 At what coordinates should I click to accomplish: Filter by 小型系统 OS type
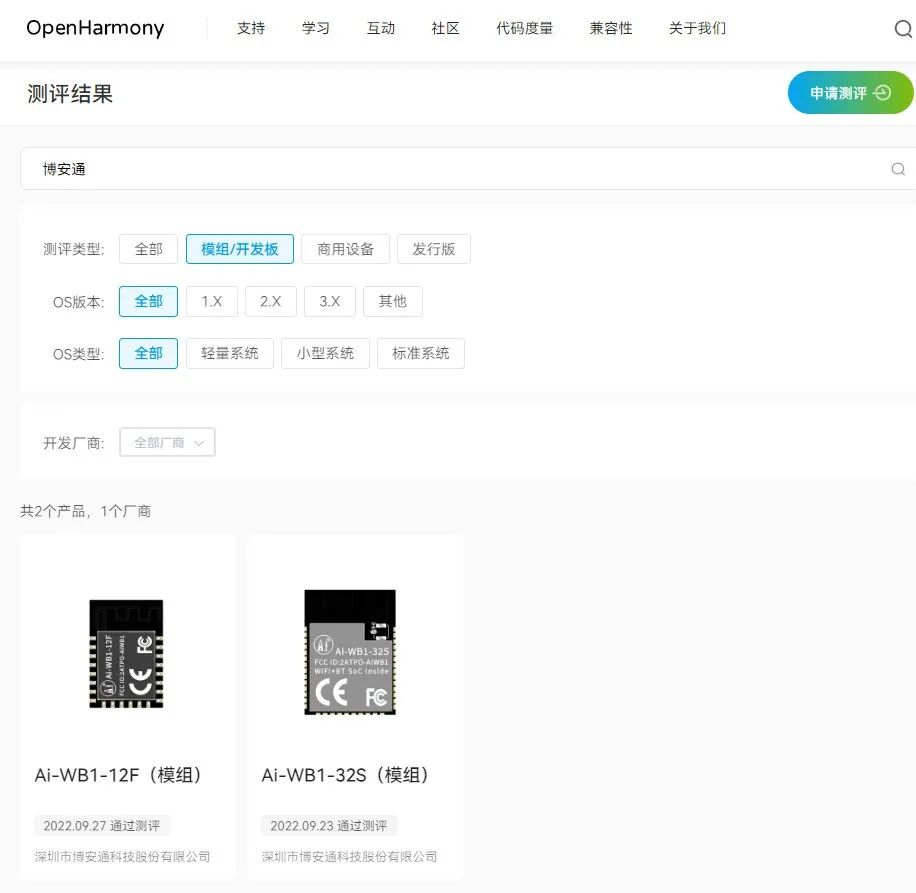coord(325,353)
